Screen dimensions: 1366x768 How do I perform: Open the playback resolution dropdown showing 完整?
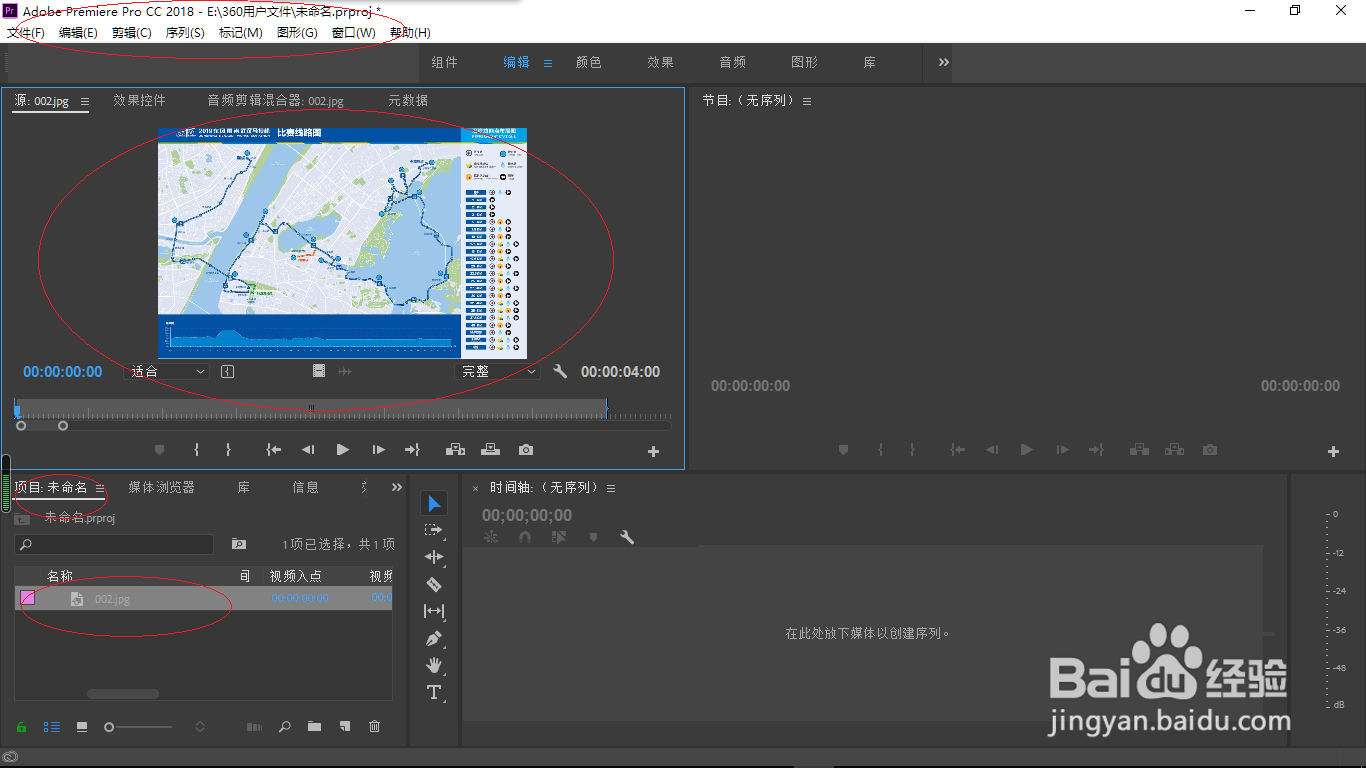pyautogui.click(x=498, y=371)
